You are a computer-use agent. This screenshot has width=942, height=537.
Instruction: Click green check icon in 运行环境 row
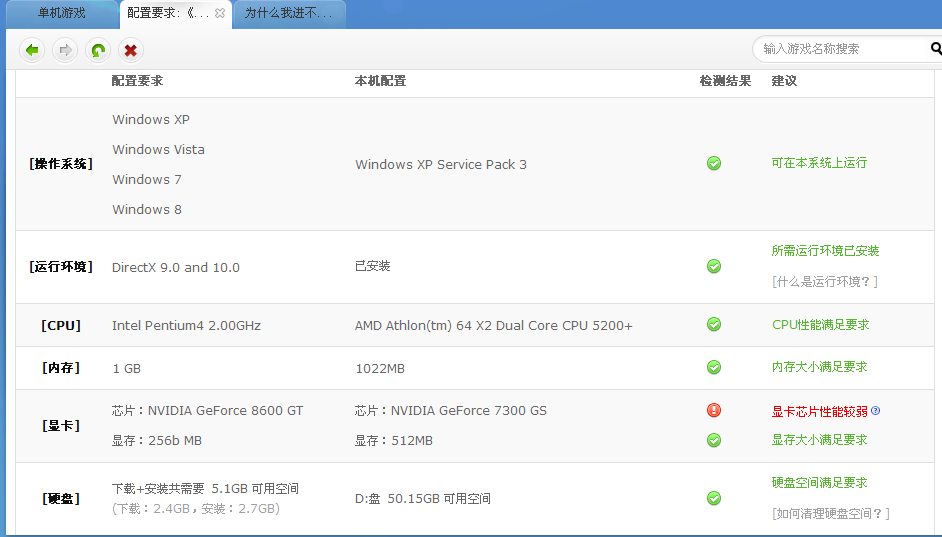click(714, 266)
